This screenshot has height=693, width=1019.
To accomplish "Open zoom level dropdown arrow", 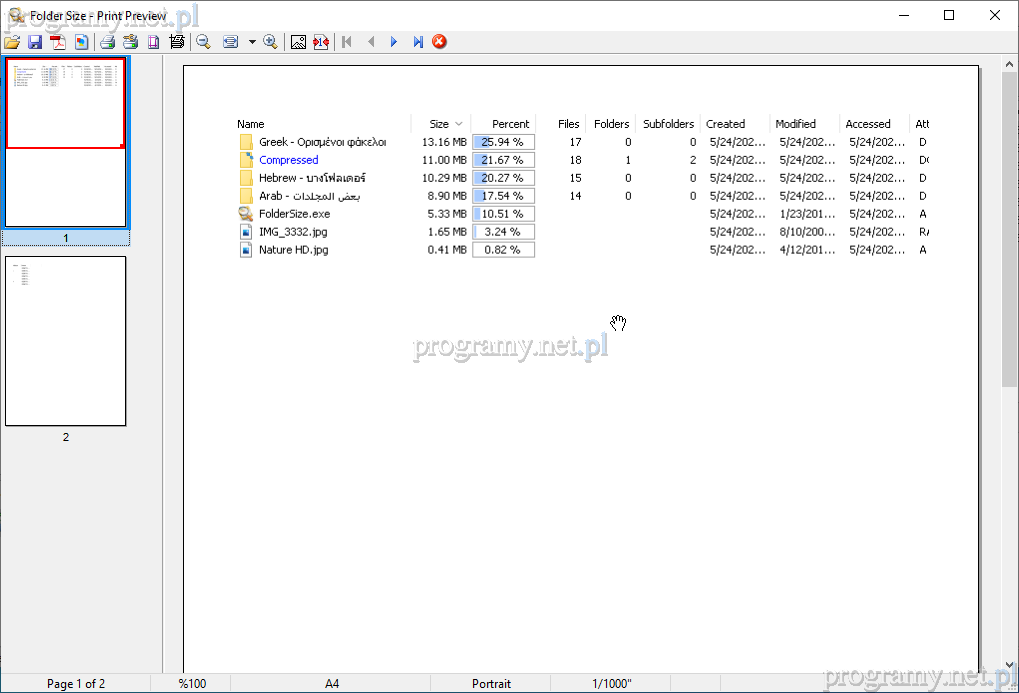I will (x=252, y=42).
